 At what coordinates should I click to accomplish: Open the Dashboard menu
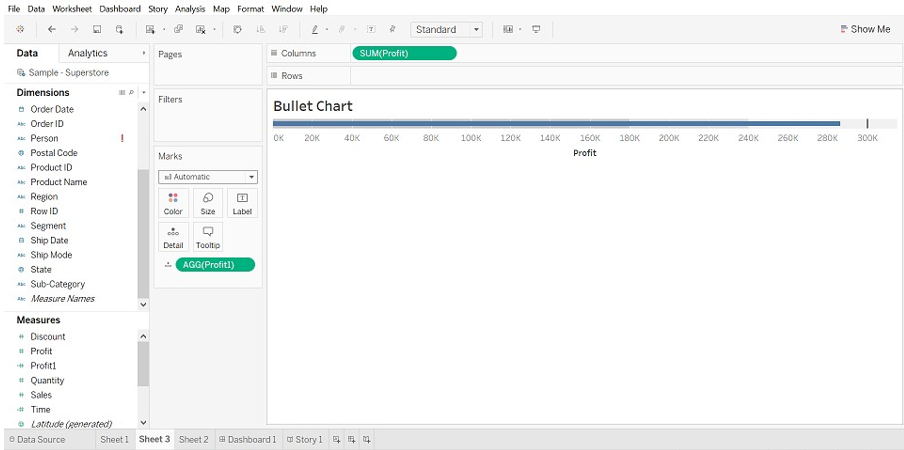coord(120,9)
